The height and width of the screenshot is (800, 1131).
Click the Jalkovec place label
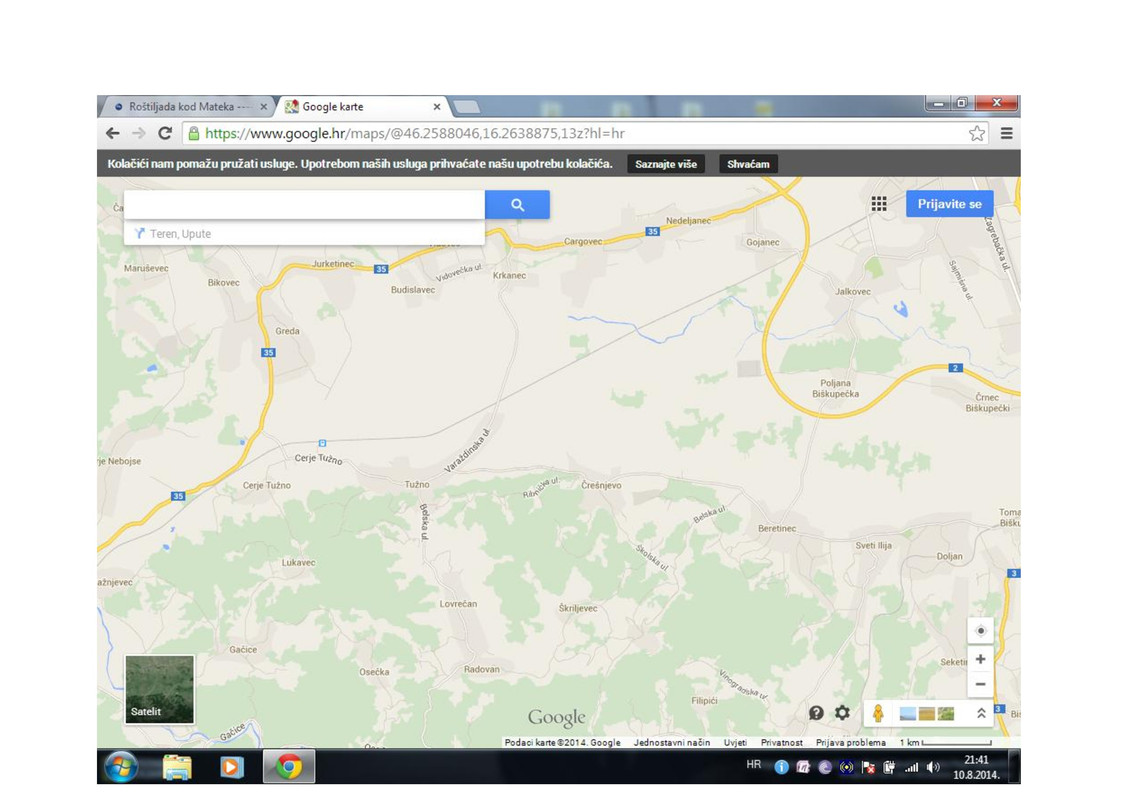coord(853,291)
